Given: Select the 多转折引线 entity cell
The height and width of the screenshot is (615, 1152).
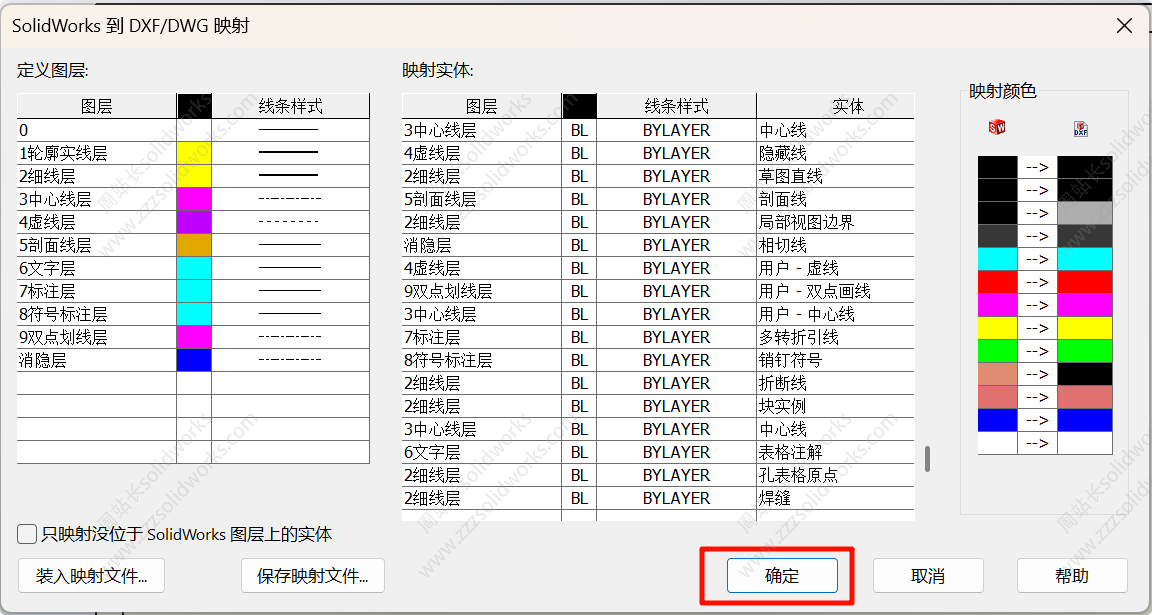Looking at the screenshot, I should (x=835, y=337).
